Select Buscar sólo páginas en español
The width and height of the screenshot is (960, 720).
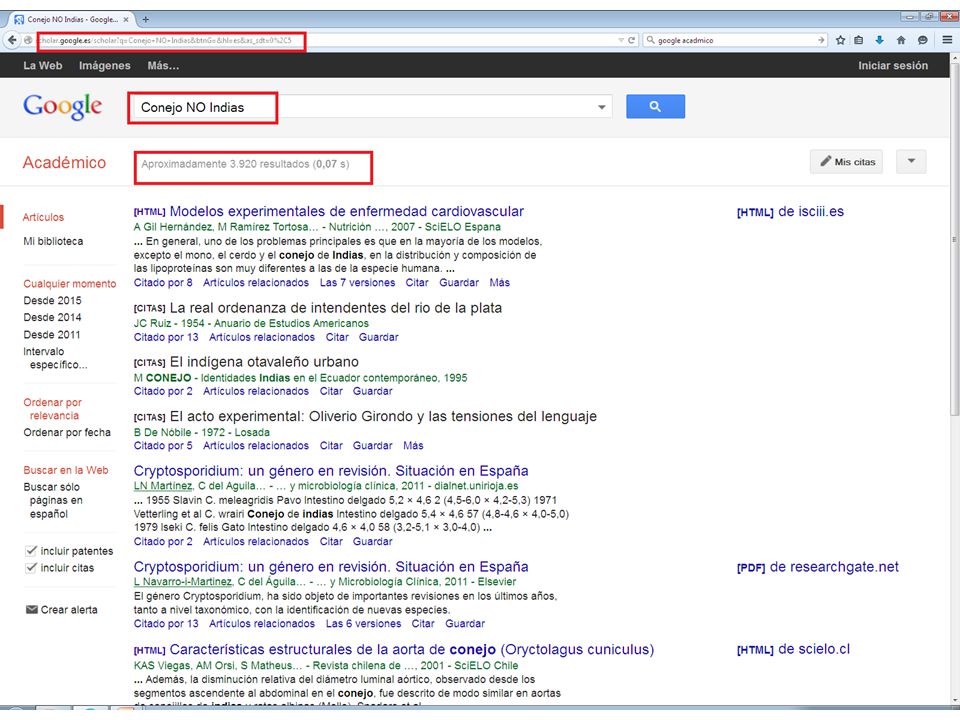click(x=53, y=500)
